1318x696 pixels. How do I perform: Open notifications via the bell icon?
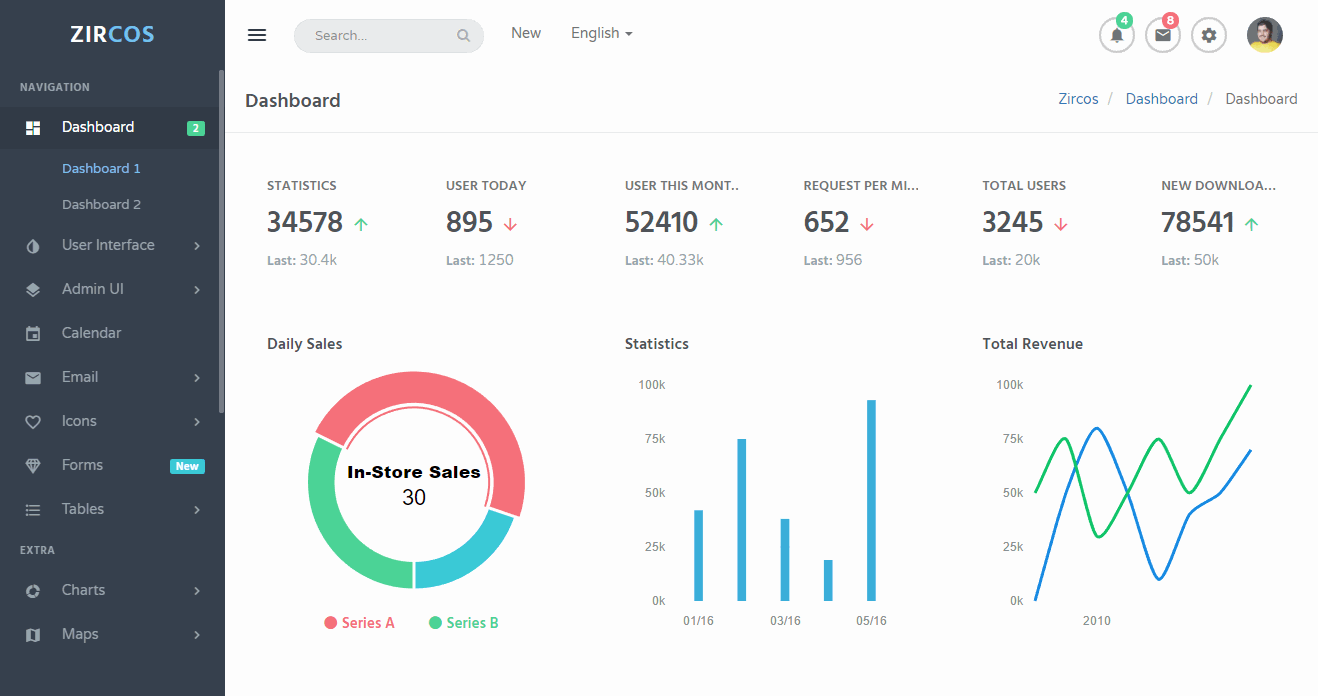point(1116,34)
